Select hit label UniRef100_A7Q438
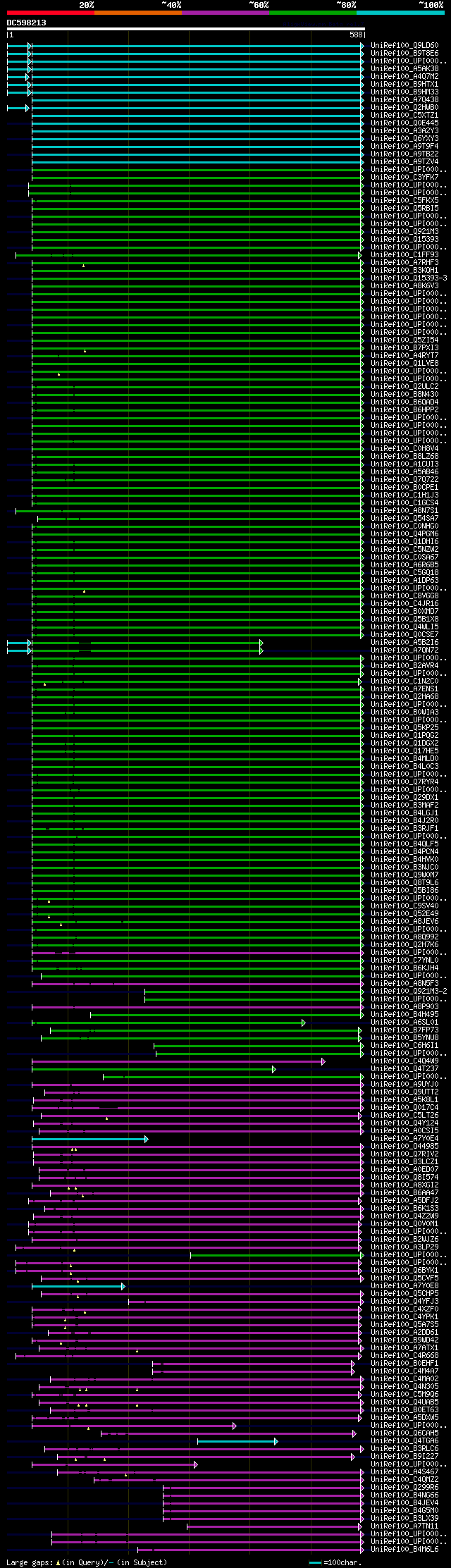The height and width of the screenshot is (1568, 451). pos(404,100)
